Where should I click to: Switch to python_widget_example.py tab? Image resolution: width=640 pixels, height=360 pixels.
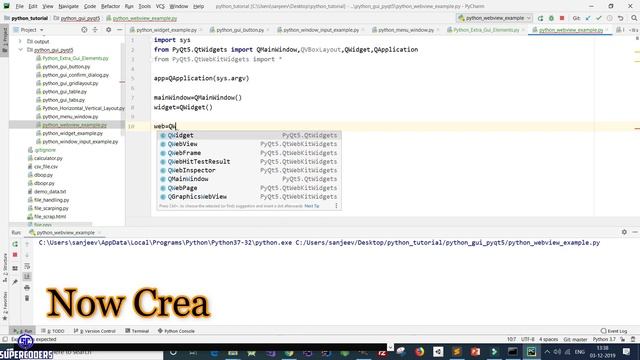(x=166, y=30)
